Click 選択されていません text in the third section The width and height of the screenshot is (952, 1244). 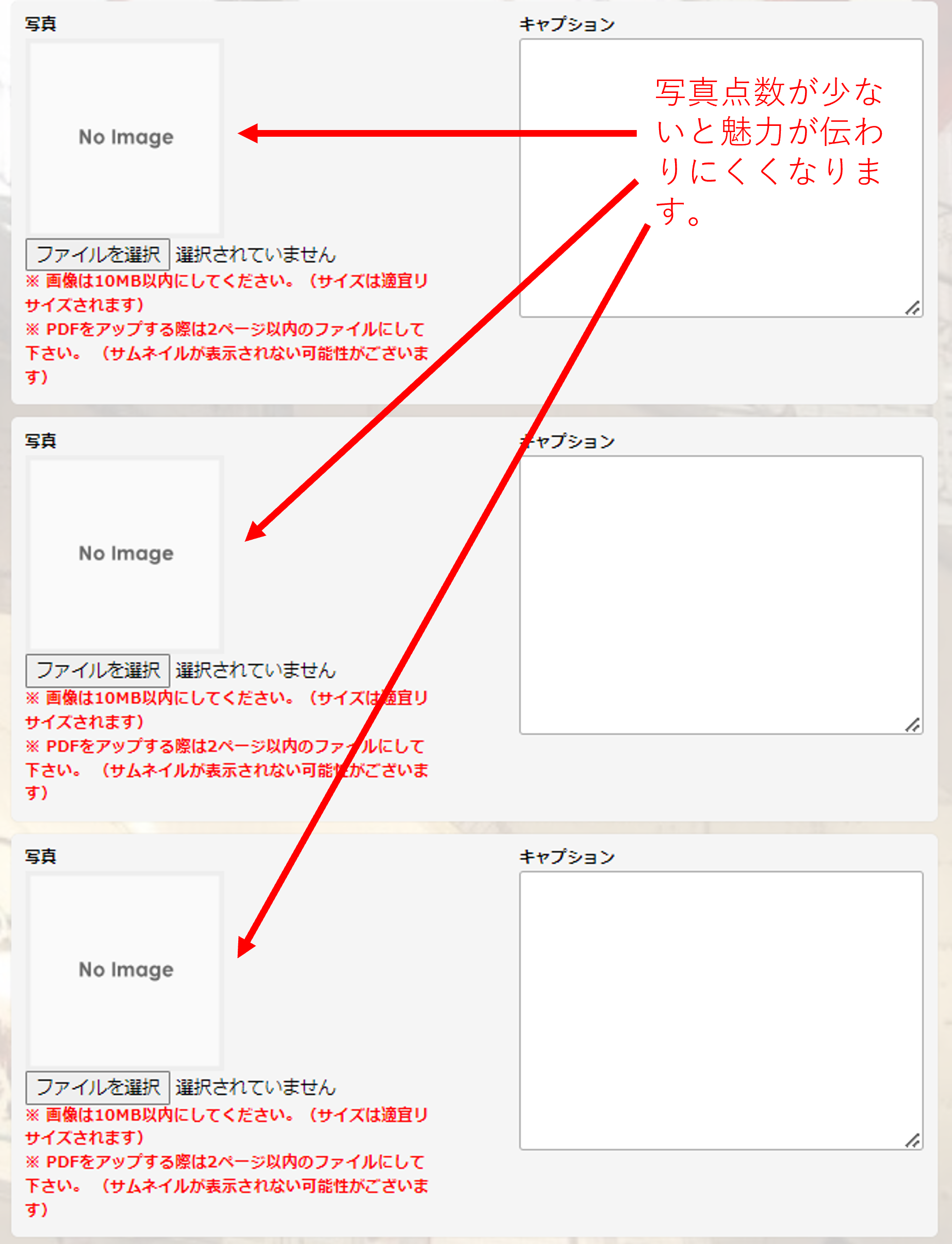[x=256, y=1087]
